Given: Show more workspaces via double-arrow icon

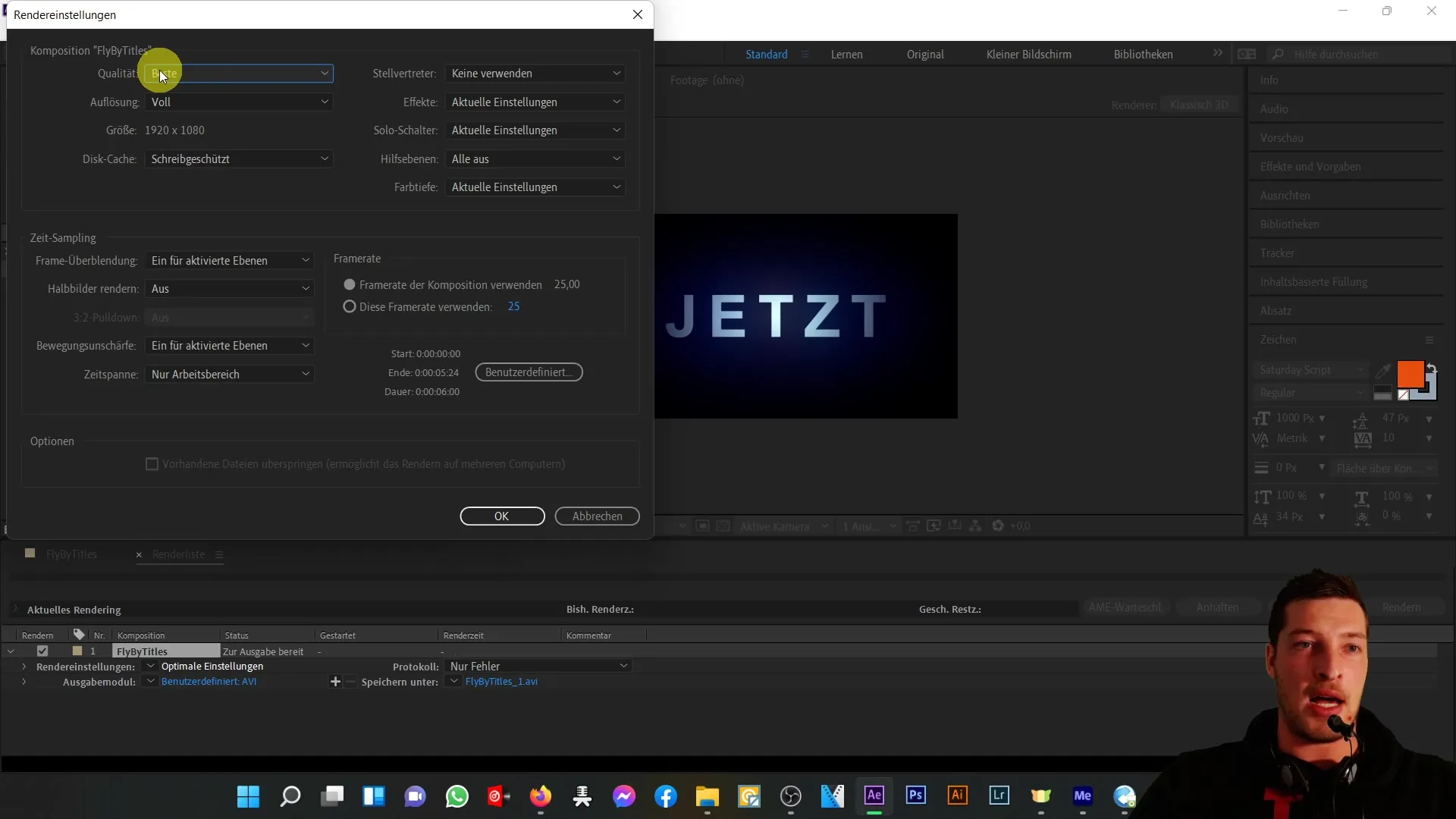Looking at the screenshot, I should pyautogui.click(x=1217, y=53).
